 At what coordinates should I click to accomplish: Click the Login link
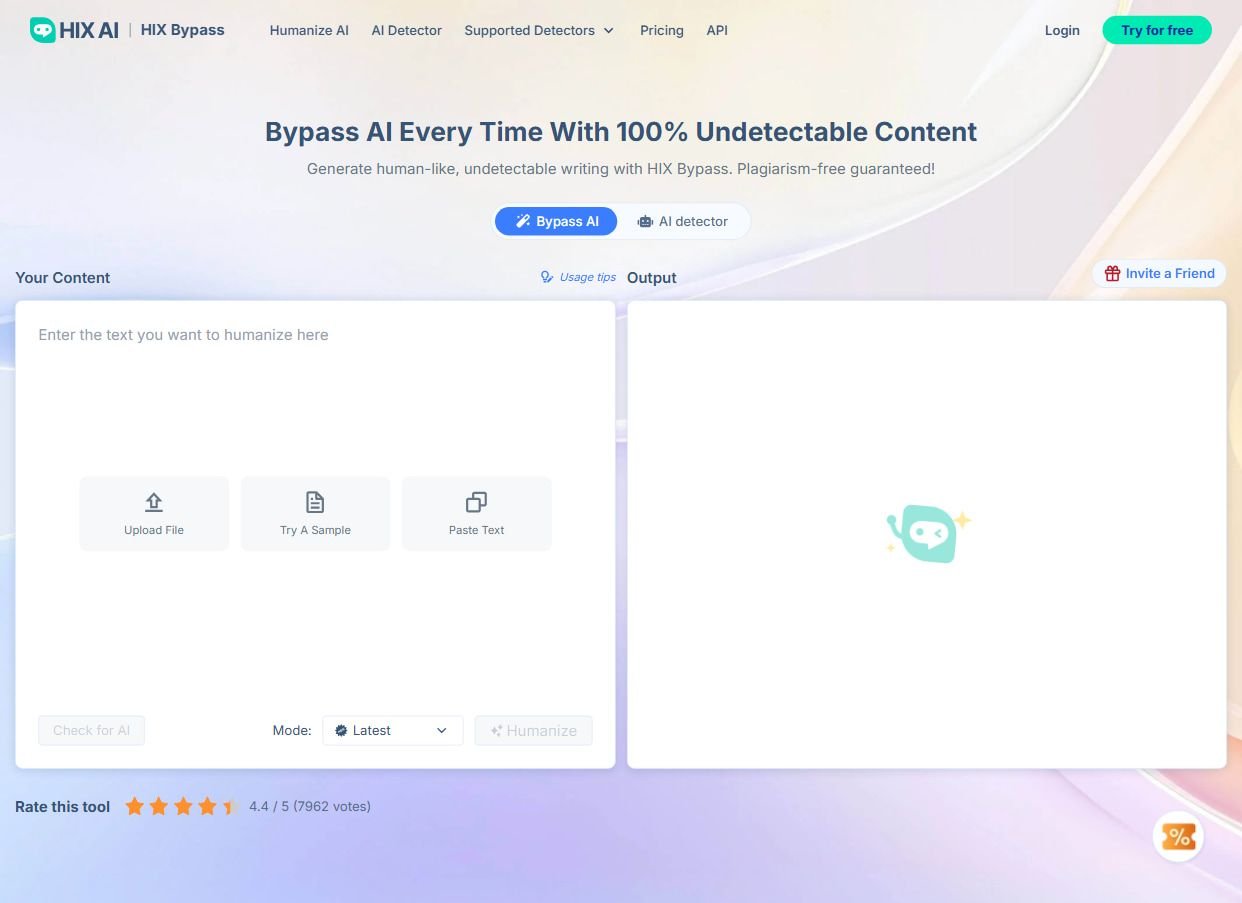[x=1061, y=30]
